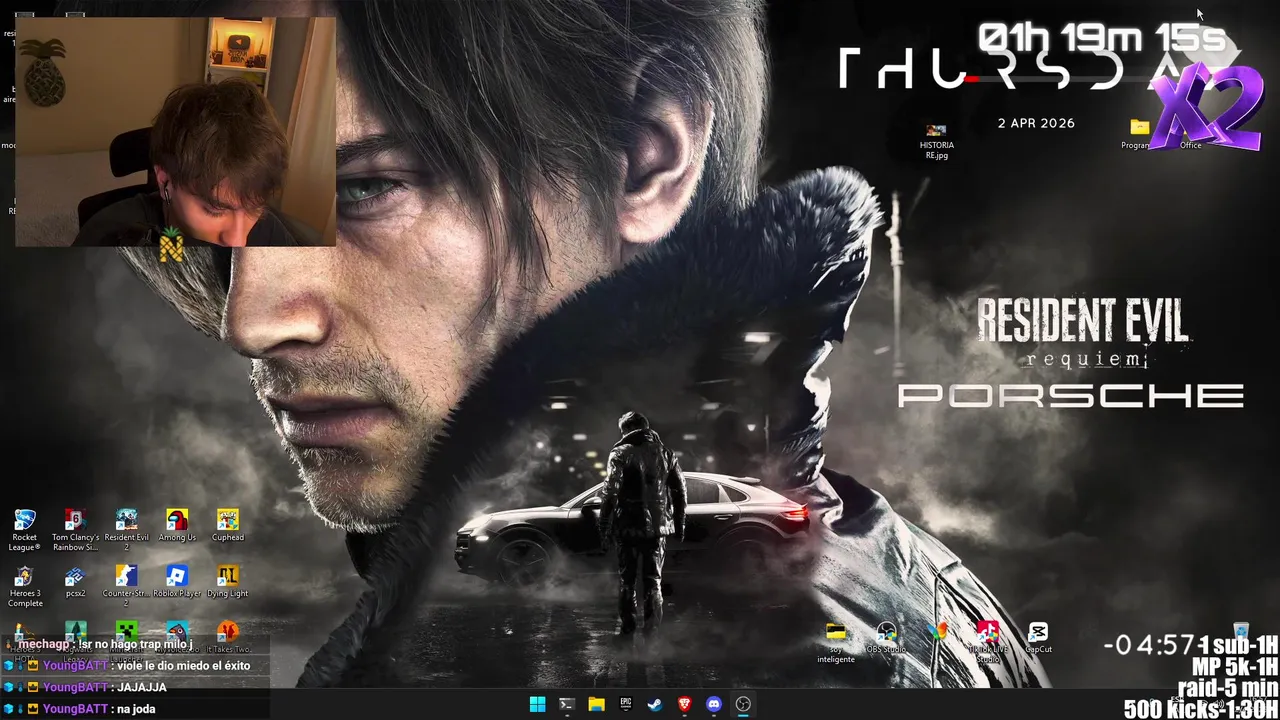Open the It Takes Two shortcut

coord(228,636)
